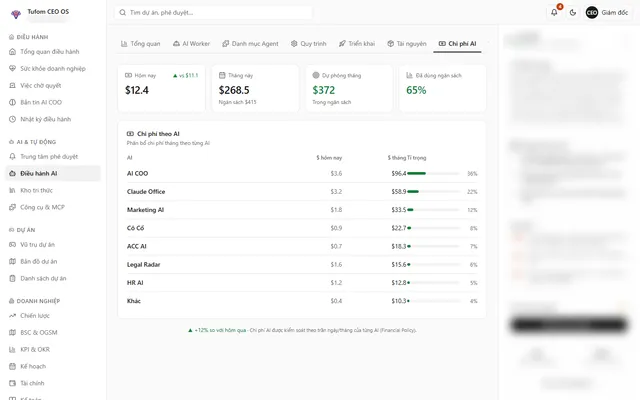Switch to the Tổng quan tab

pos(140,44)
